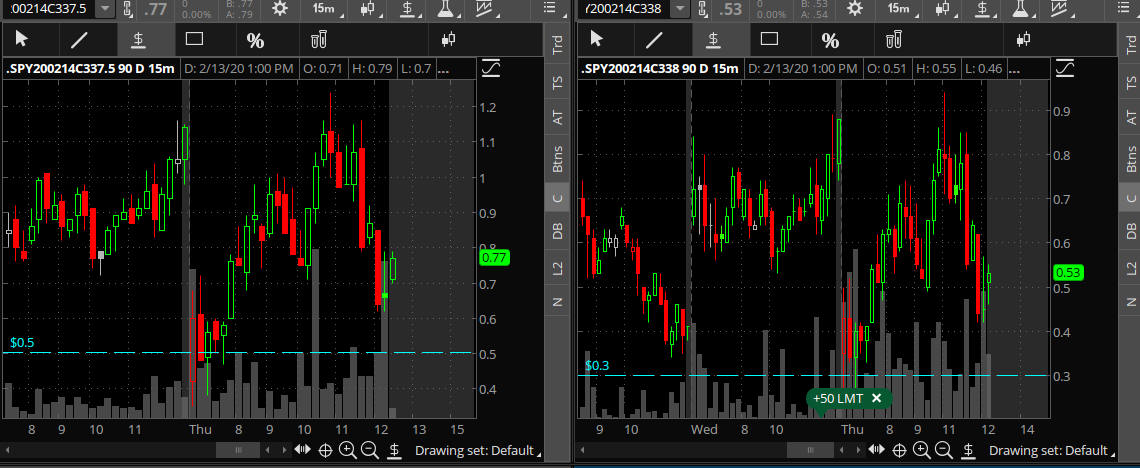Click the expand-time-axis arrows icon under the right chart

click(x=877, y=450)
